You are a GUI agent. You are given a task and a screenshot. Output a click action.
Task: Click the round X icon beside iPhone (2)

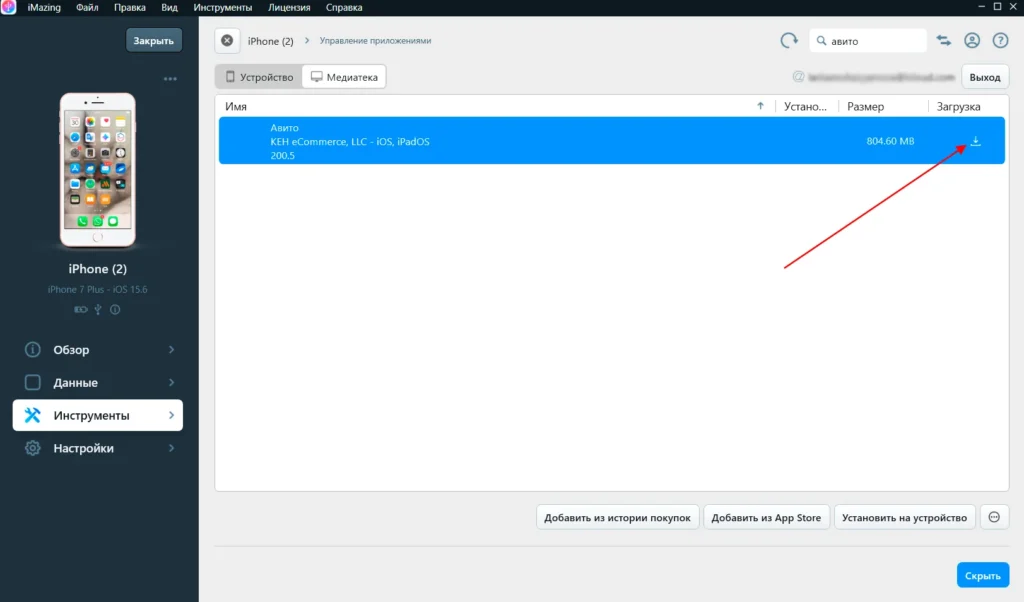(227, 40)
